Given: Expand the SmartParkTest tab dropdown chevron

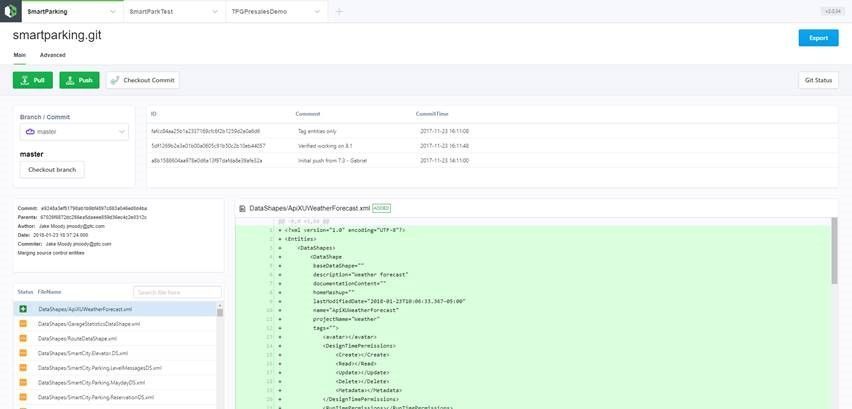Looking at the screenshot, I should pyautogui.click(x=215, y=11).
